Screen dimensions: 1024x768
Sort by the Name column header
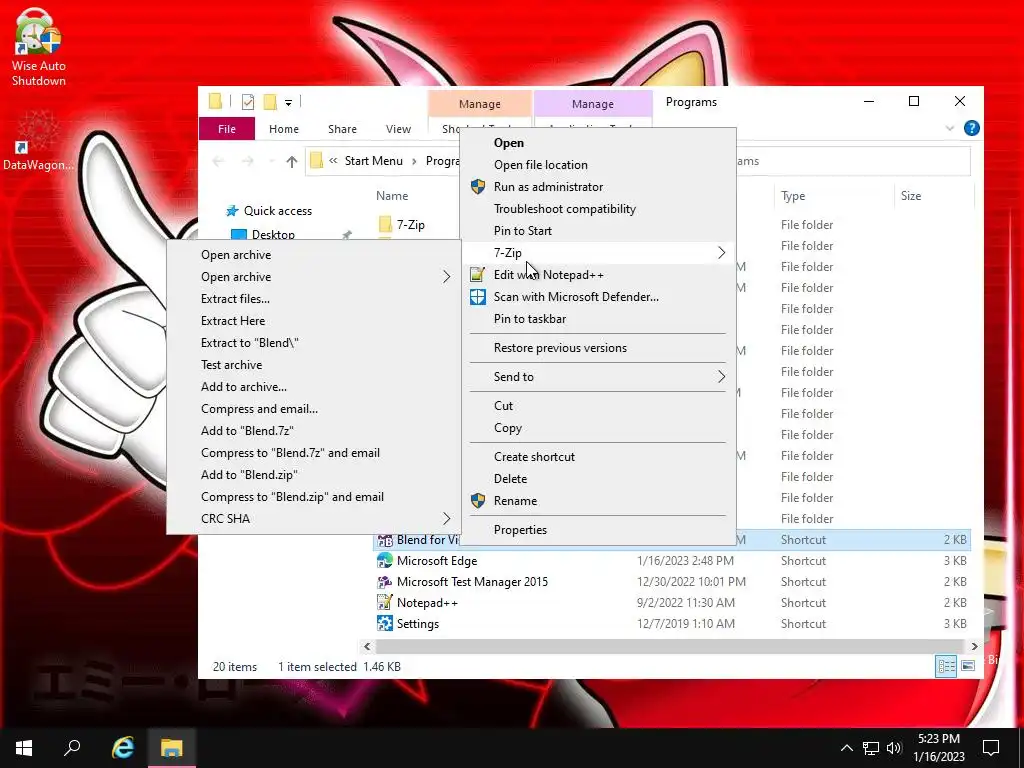tap(392, 196)
